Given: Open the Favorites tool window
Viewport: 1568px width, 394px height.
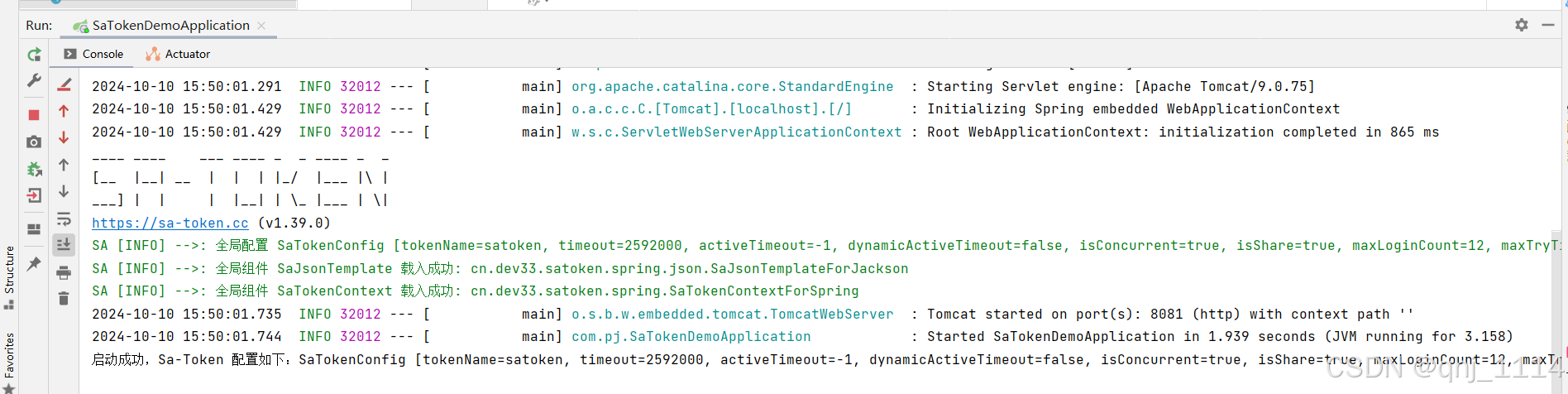Looking at the screenshot, I should pyautogui.click(x=9, y=362).
